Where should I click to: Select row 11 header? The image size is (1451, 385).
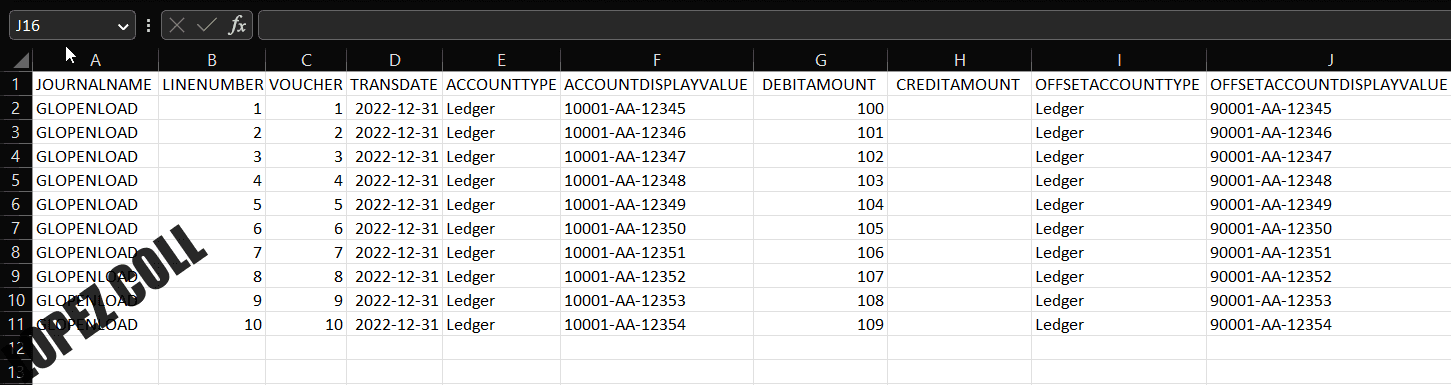click(x=16, y=324)
